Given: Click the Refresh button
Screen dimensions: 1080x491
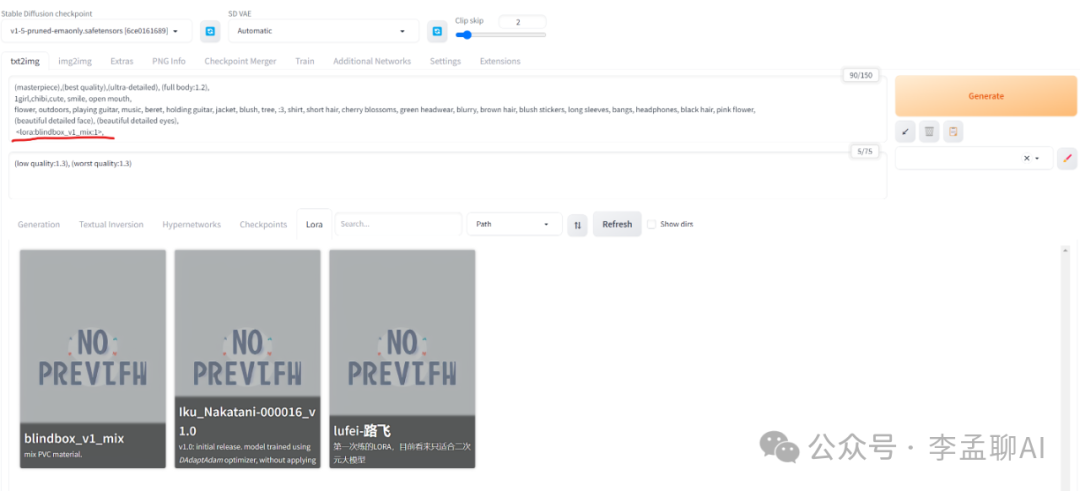Looking at the screenshot, I should pyautogui.click(x=617, y=224).
